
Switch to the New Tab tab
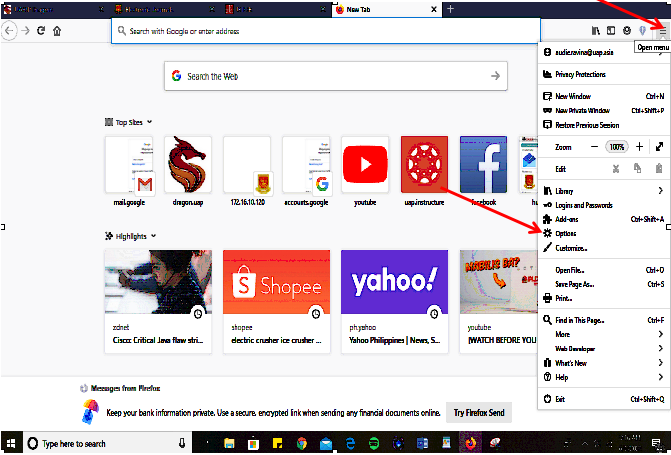pyautogui.click(x=386, y=9)
